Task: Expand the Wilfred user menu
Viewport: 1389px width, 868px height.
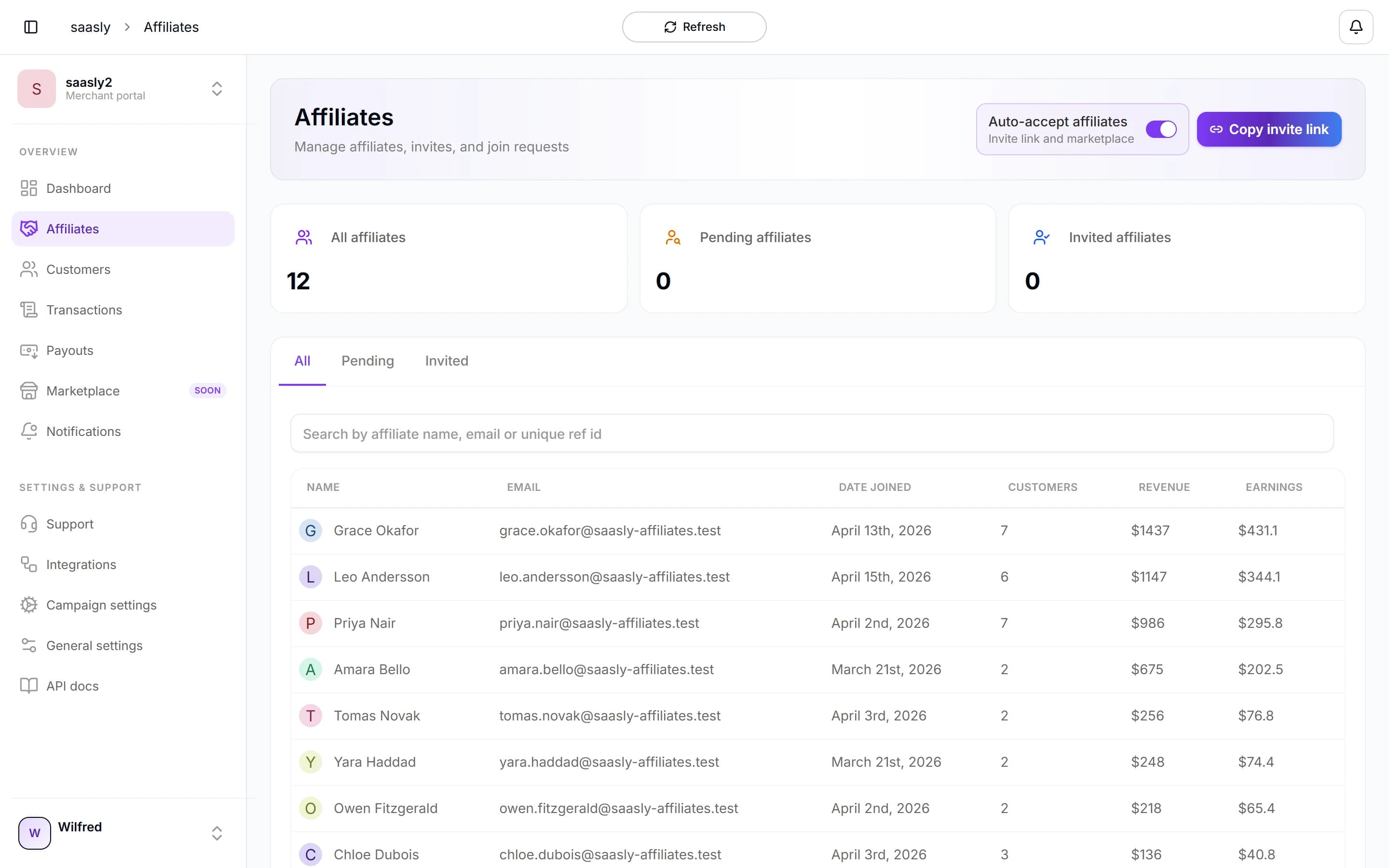Action: click(x=217, y=833)
